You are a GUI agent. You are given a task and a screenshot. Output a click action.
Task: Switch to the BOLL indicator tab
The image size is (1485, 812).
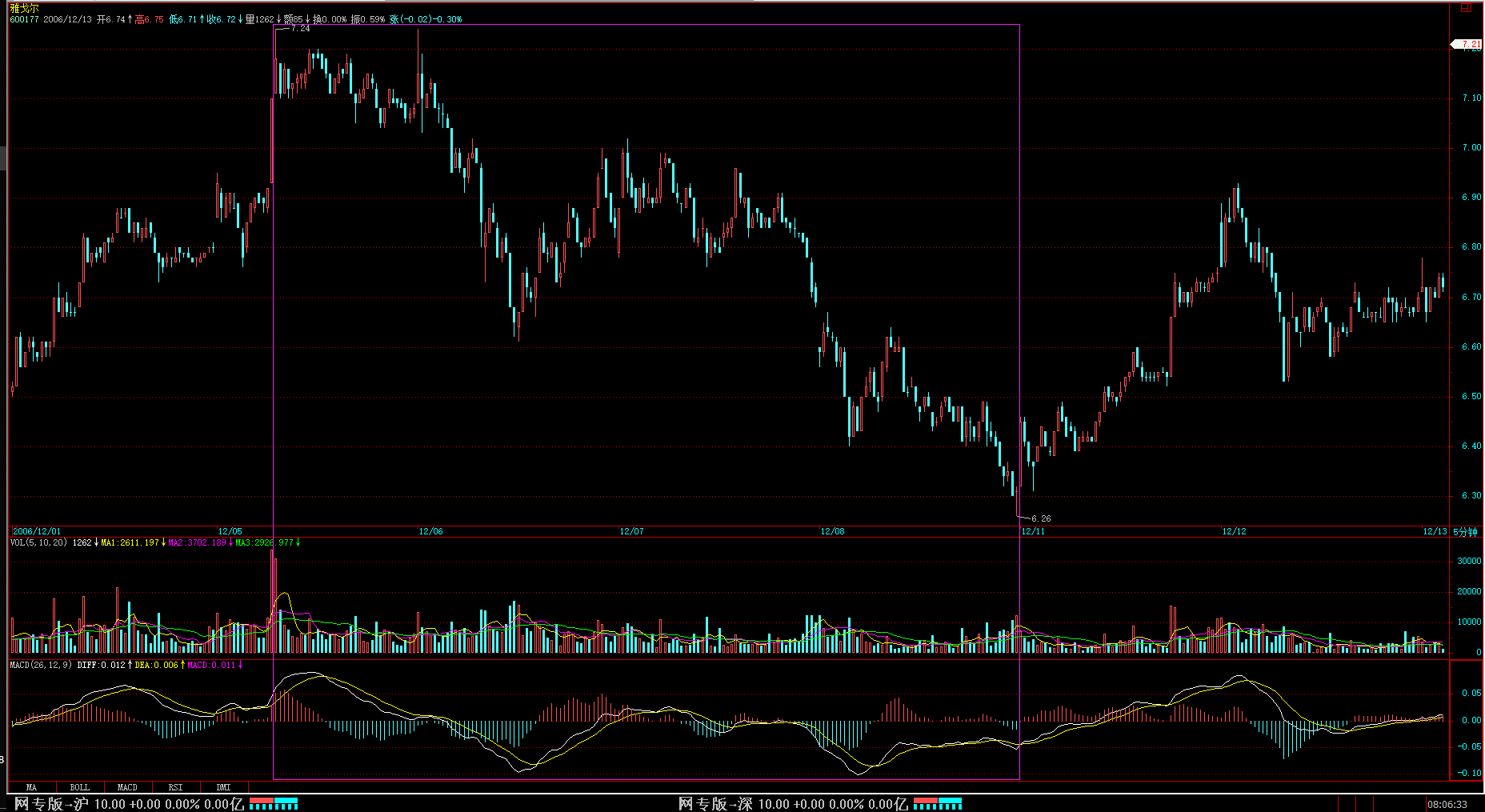[79, 787]
